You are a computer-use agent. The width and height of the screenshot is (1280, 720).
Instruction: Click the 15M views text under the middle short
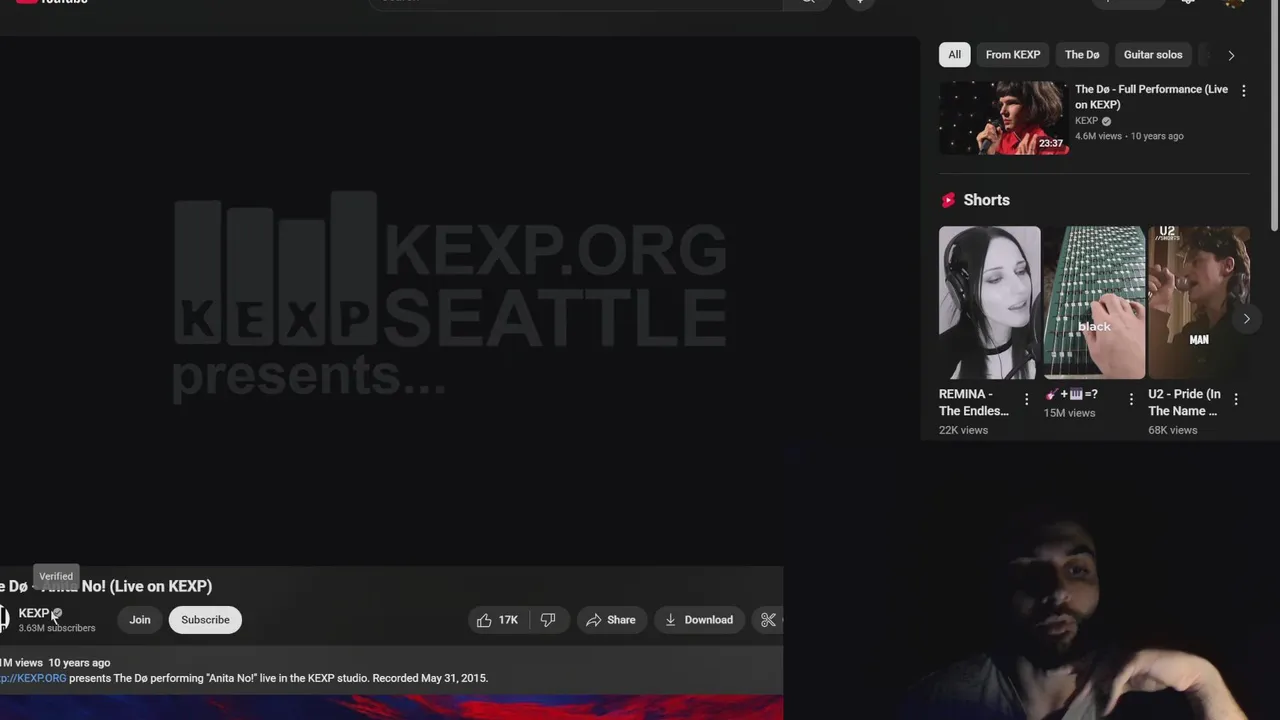point(1069,413)
